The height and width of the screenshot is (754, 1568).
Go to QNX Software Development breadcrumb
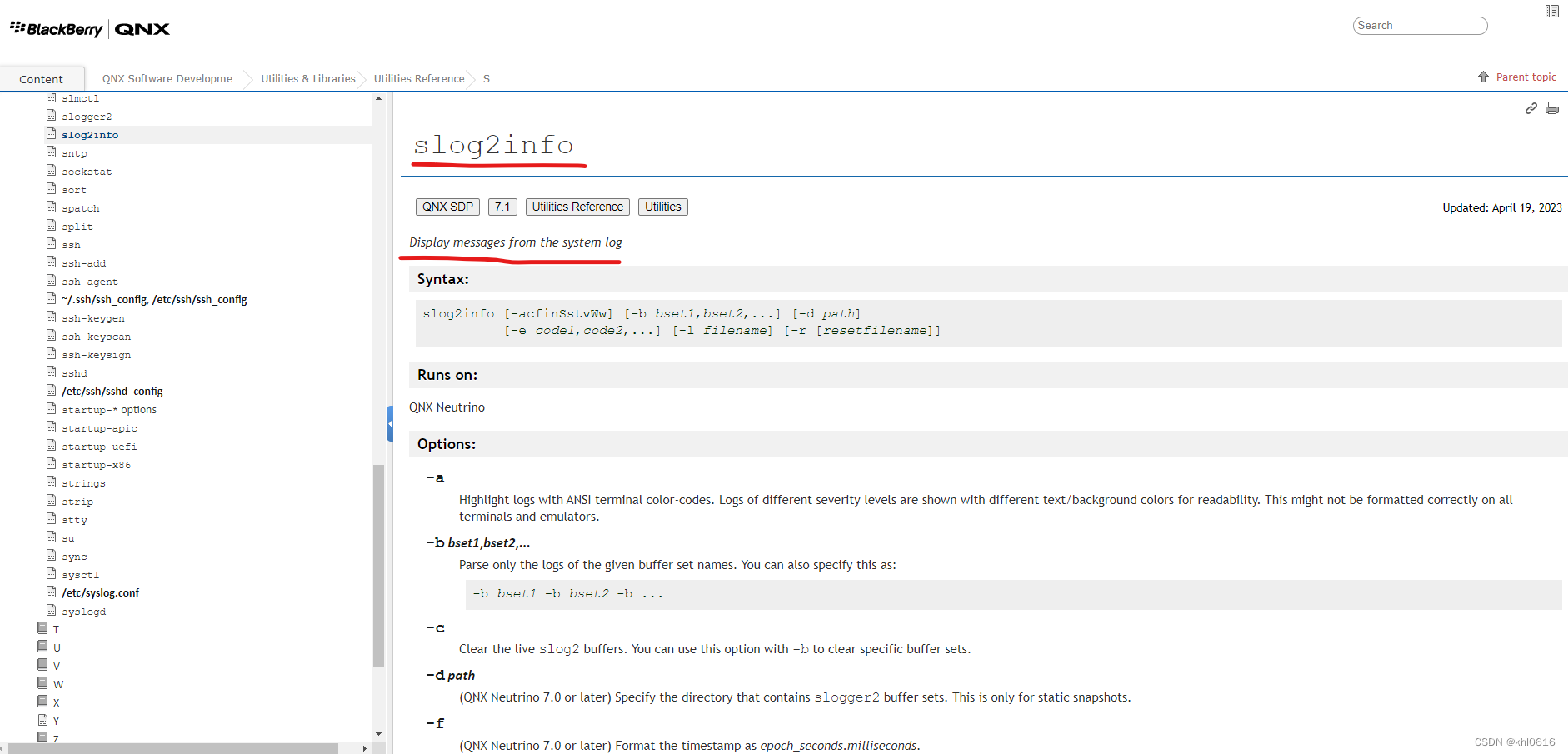pos(171,78)
